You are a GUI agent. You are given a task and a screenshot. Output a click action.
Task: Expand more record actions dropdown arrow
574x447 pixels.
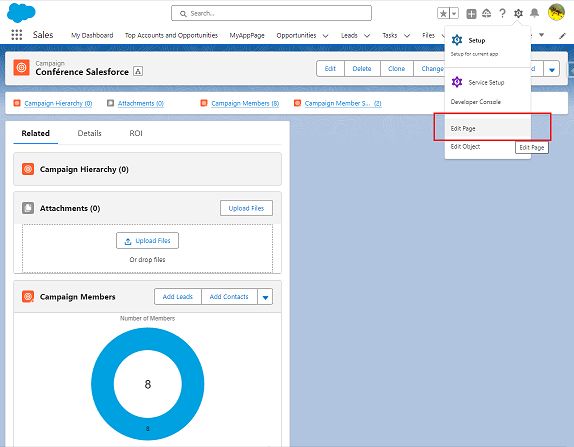click(552, 69)
